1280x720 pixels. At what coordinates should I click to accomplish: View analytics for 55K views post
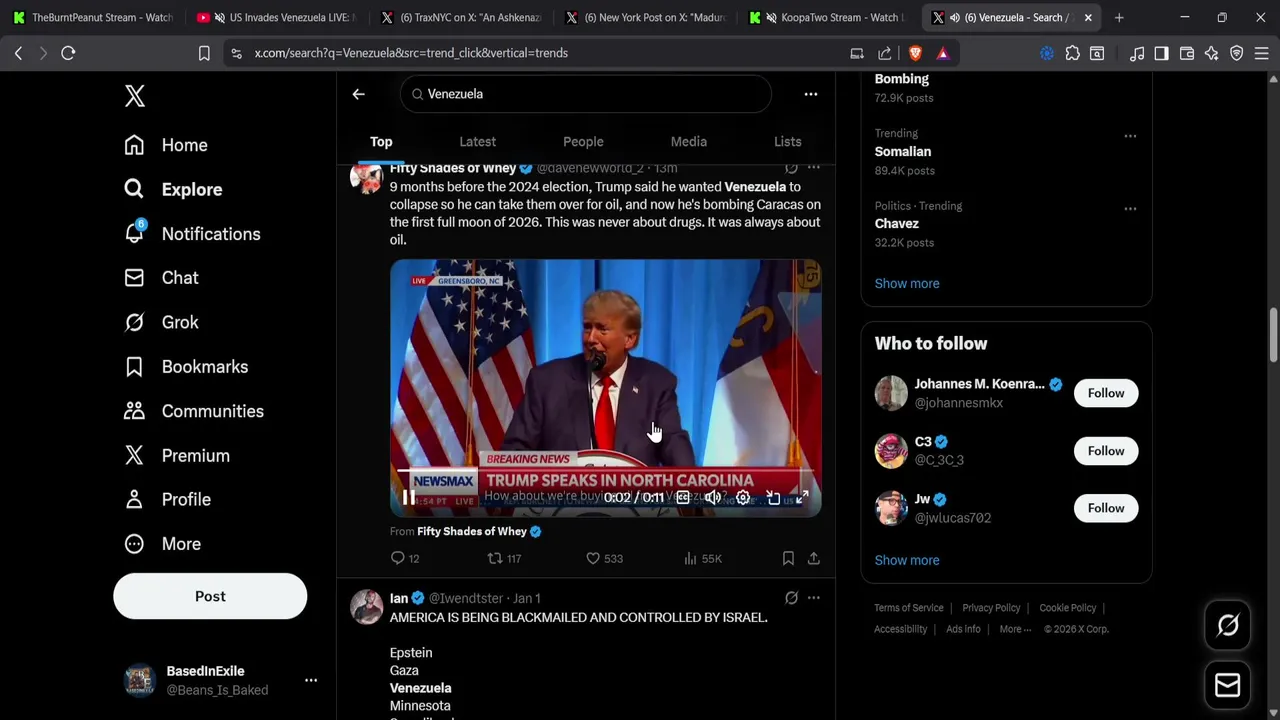(x=702, y=558)
